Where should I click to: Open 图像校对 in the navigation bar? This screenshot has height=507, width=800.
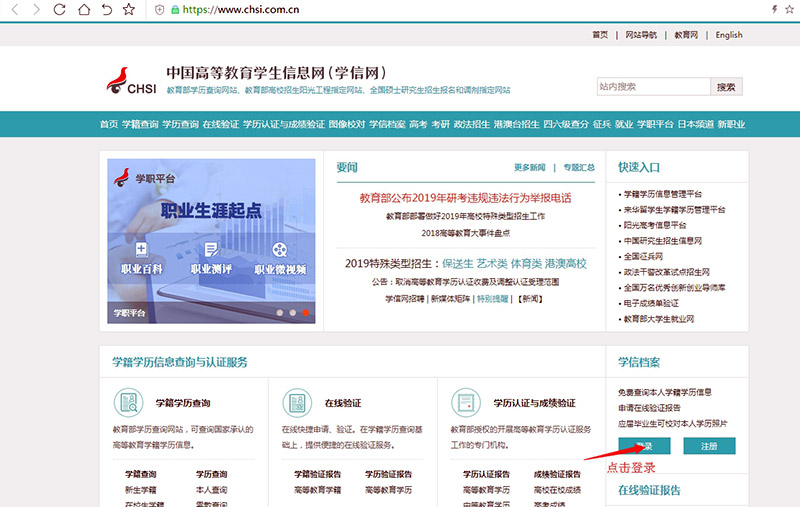coord(347,124)
